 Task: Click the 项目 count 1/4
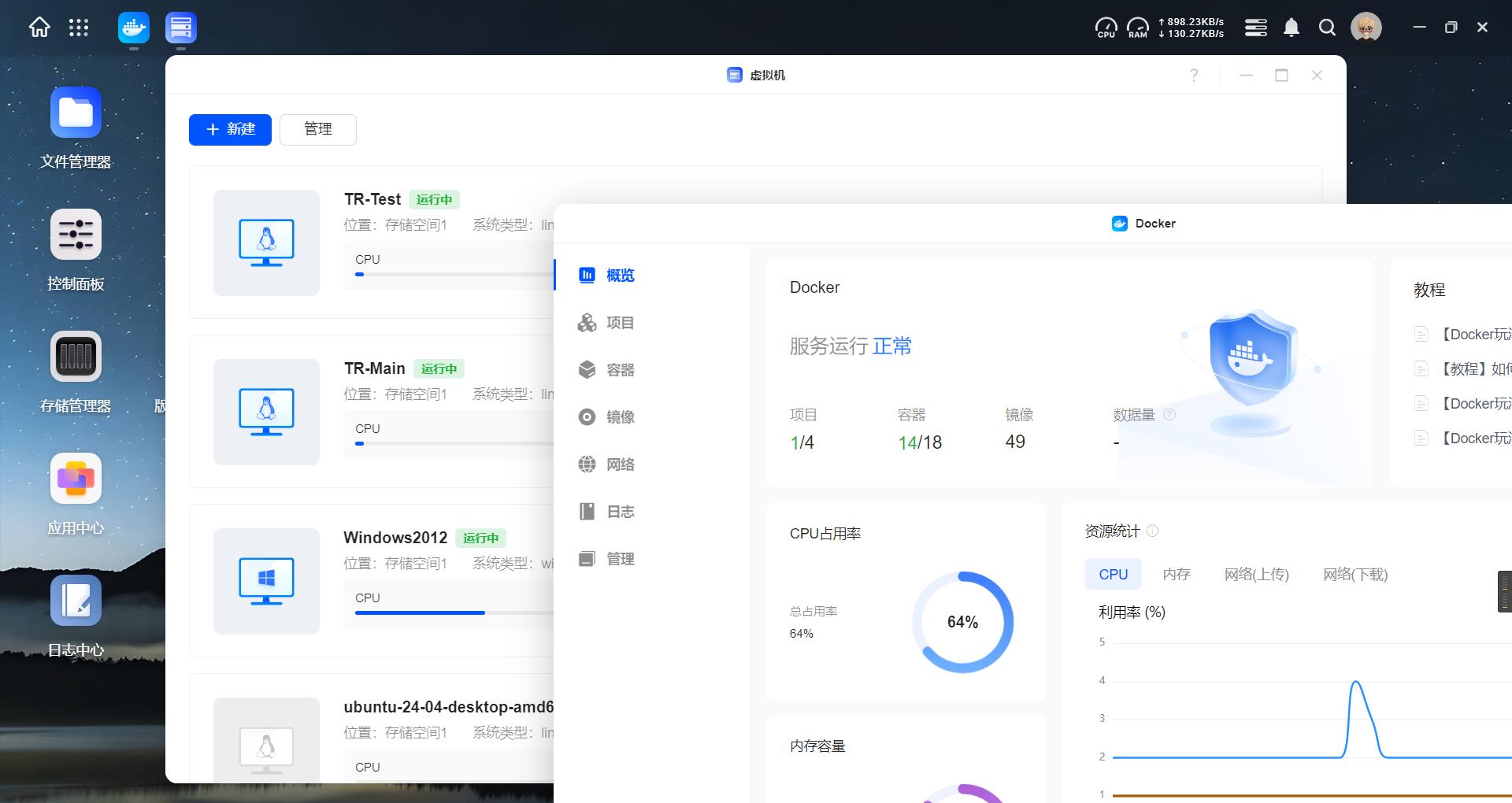tap(802, 442)
